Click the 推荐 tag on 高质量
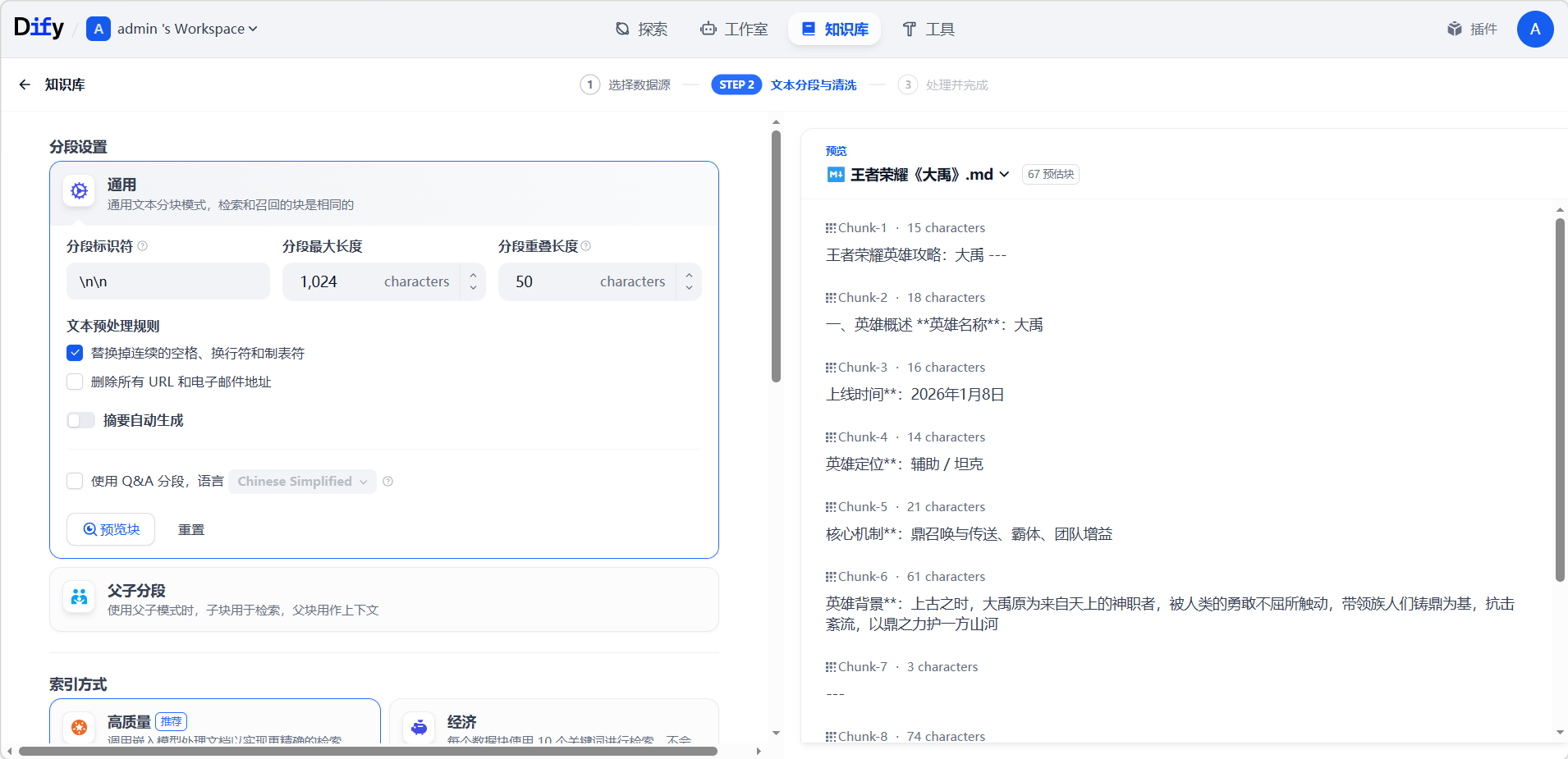1568x759 pixels. pos(172,721)
